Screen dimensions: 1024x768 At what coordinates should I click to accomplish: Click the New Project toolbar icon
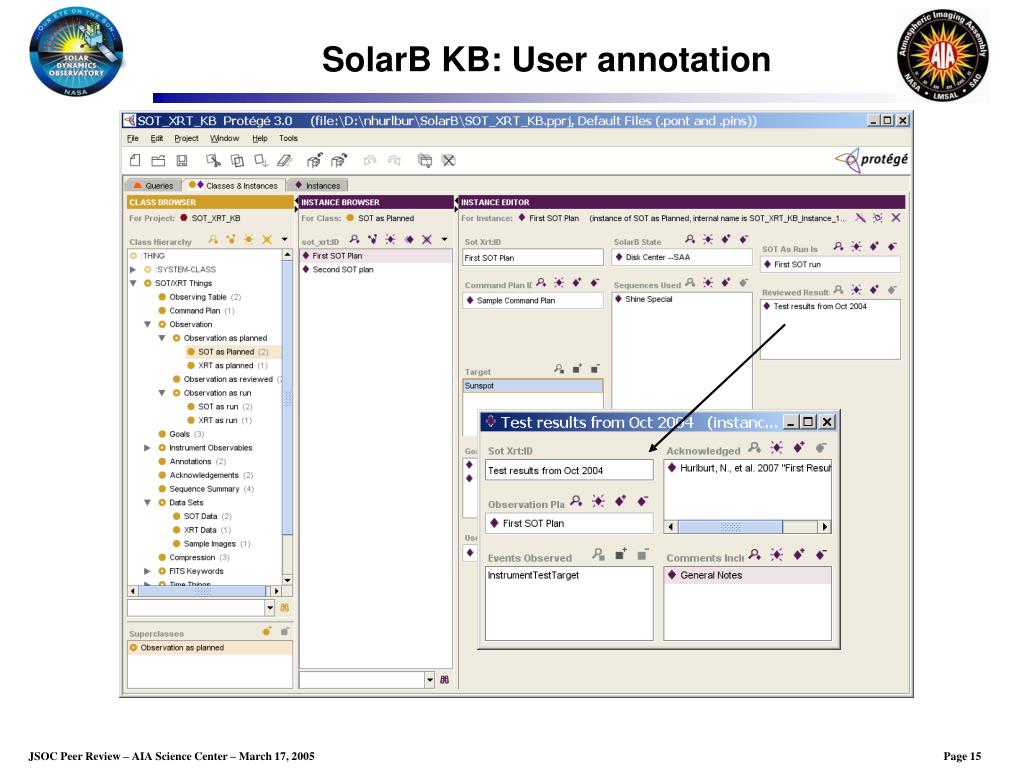click(135, 160)
